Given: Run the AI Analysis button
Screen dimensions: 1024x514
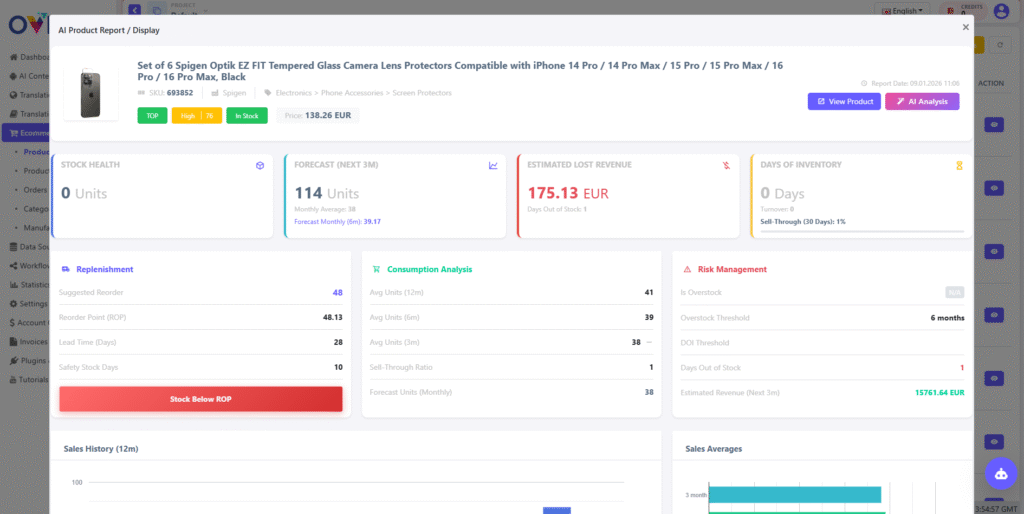Looking at the screenshot, I should click(921, 101).
